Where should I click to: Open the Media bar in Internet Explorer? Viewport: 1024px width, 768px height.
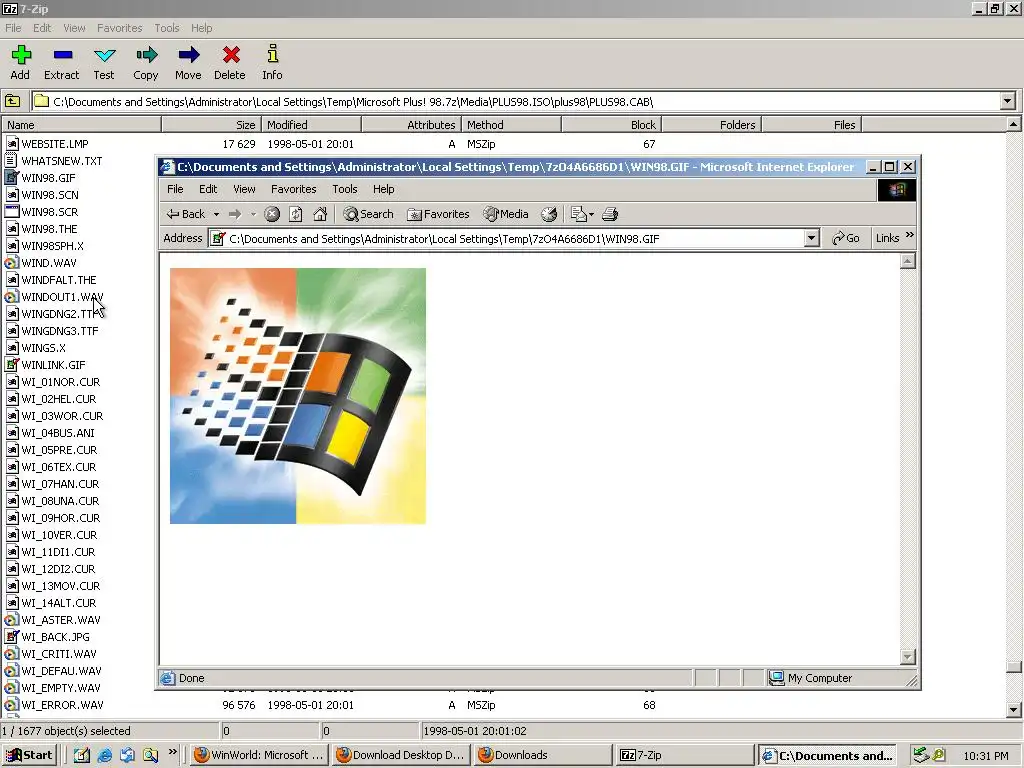tap(506, 214)
